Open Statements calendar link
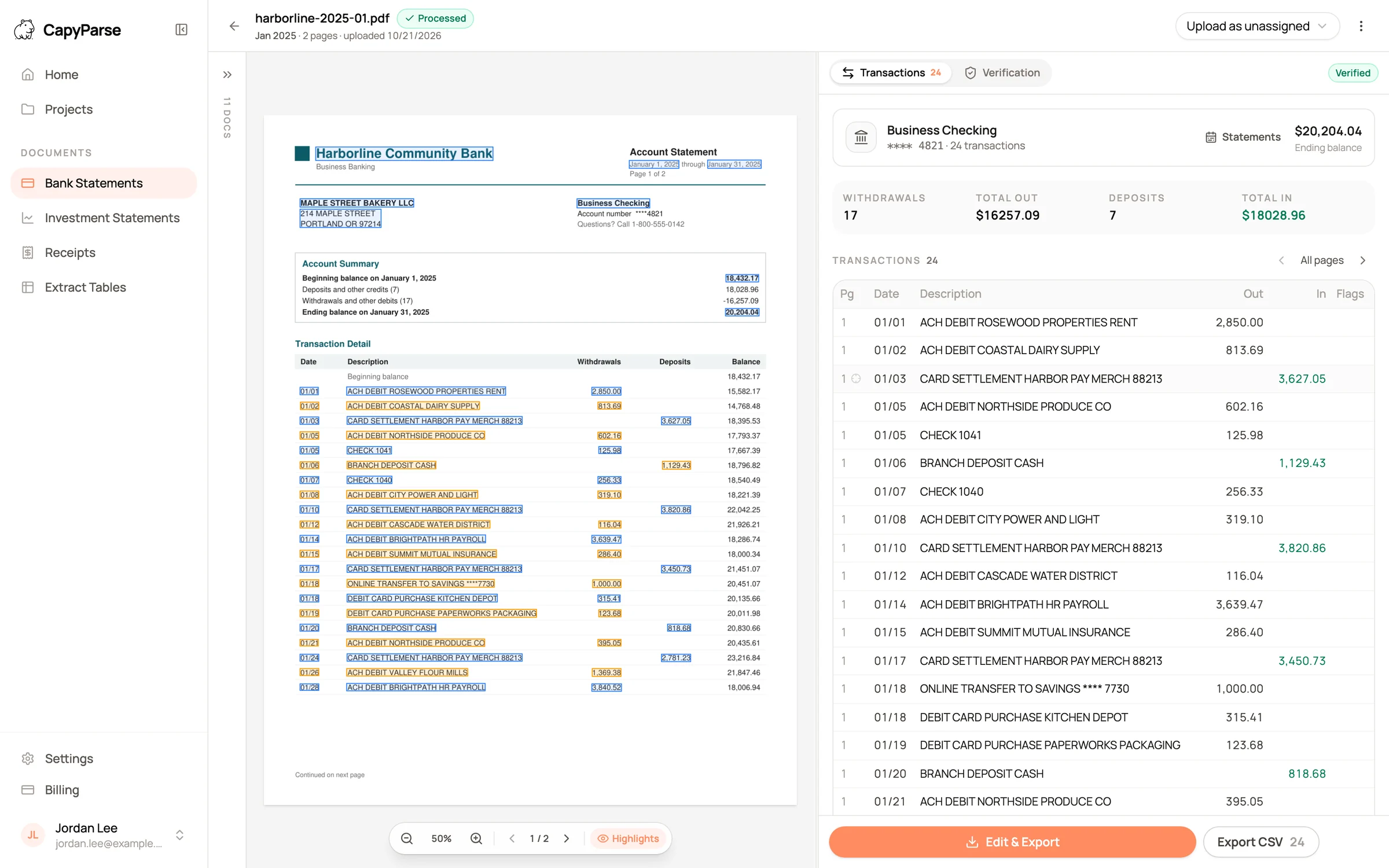 [1243, 137]
